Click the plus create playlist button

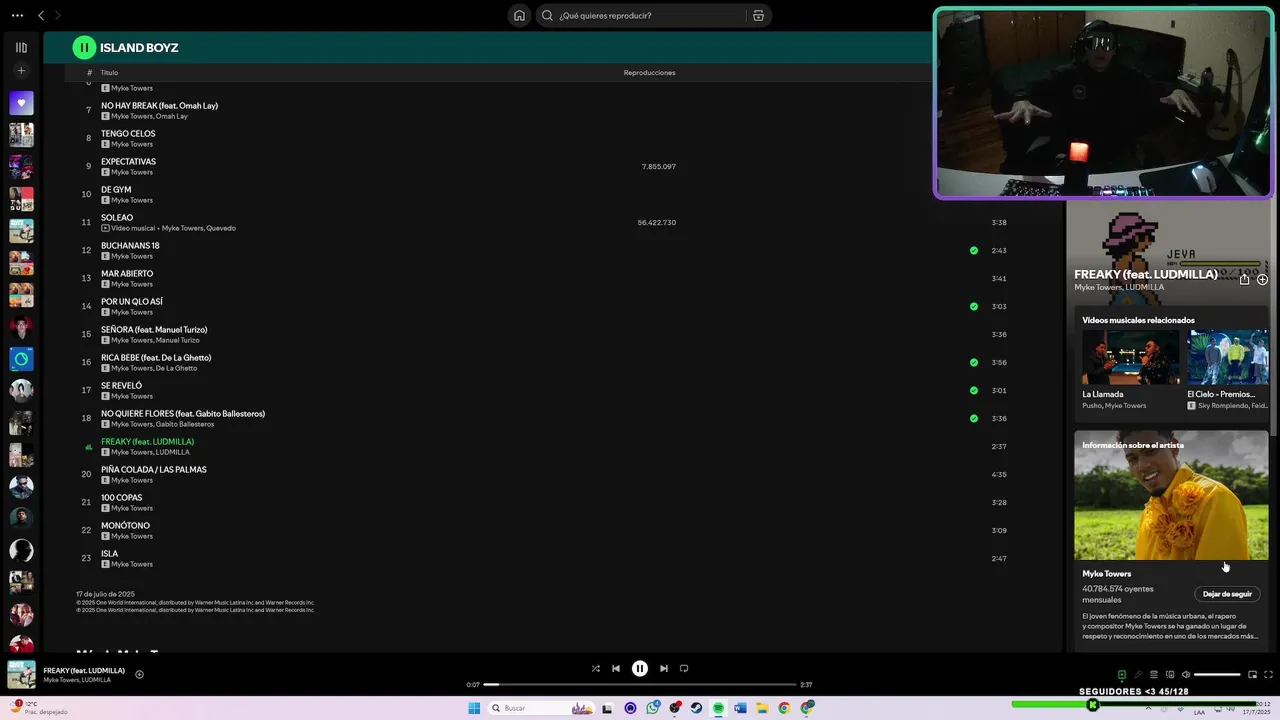(x=21, y=71)
